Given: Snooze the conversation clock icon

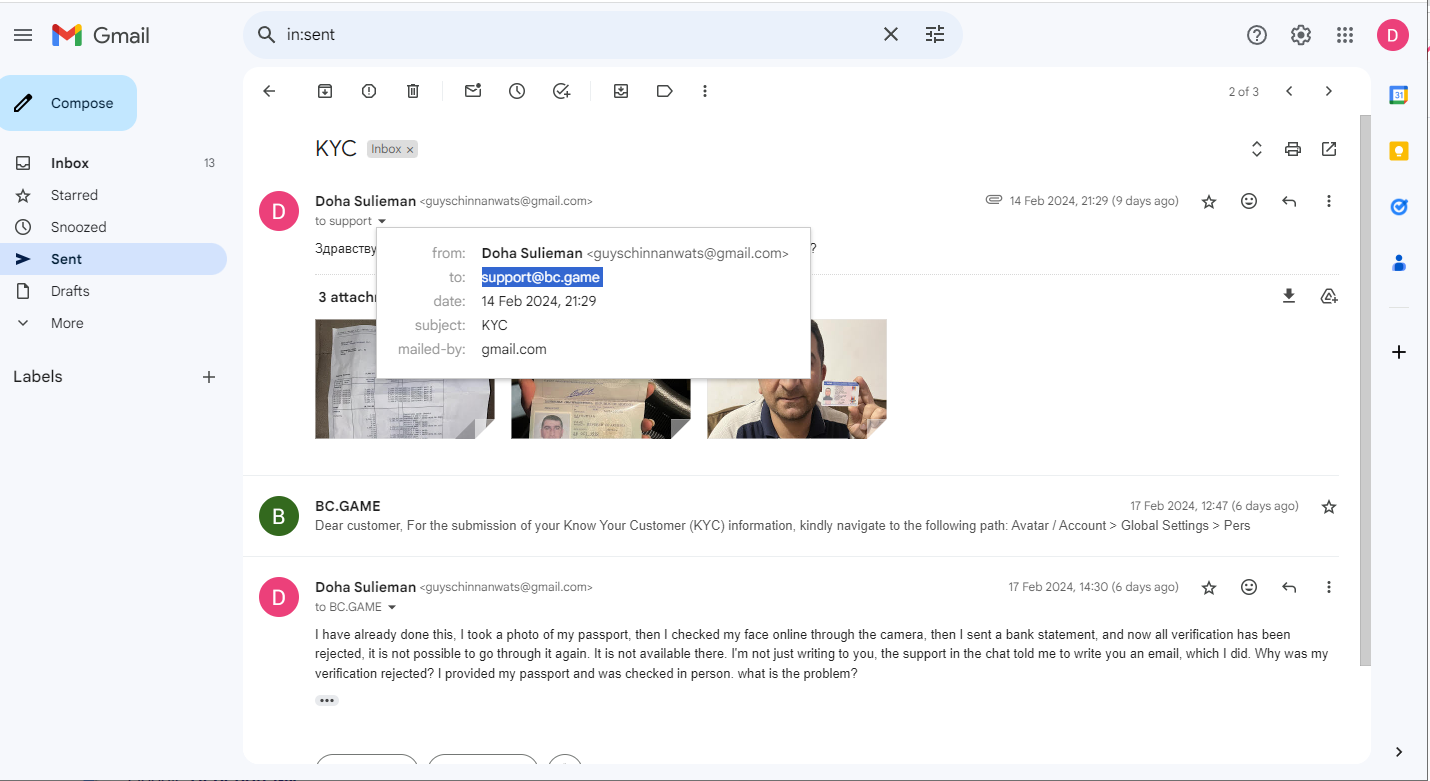Looking at the screenshot, I should 517,91.
